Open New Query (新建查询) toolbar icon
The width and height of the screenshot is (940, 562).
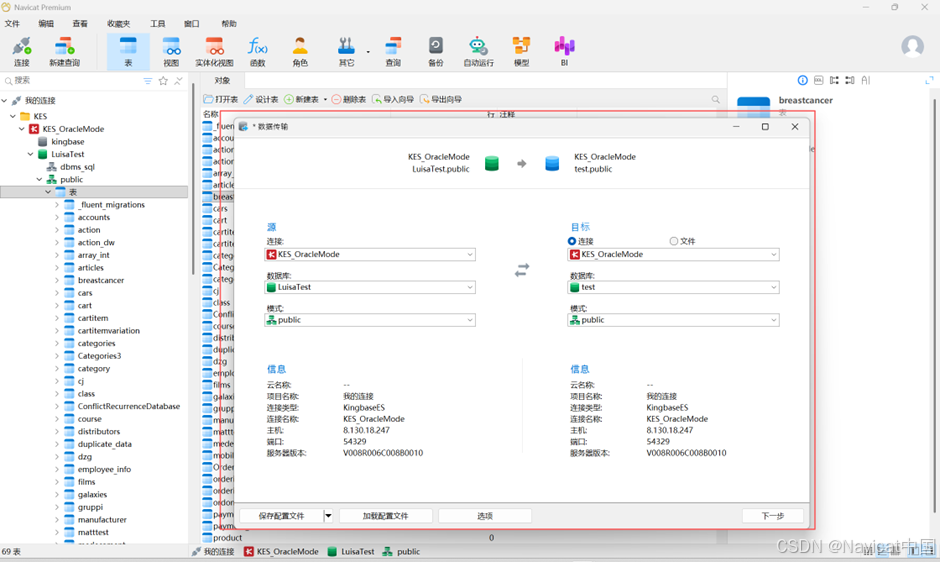tap(64, 52)
